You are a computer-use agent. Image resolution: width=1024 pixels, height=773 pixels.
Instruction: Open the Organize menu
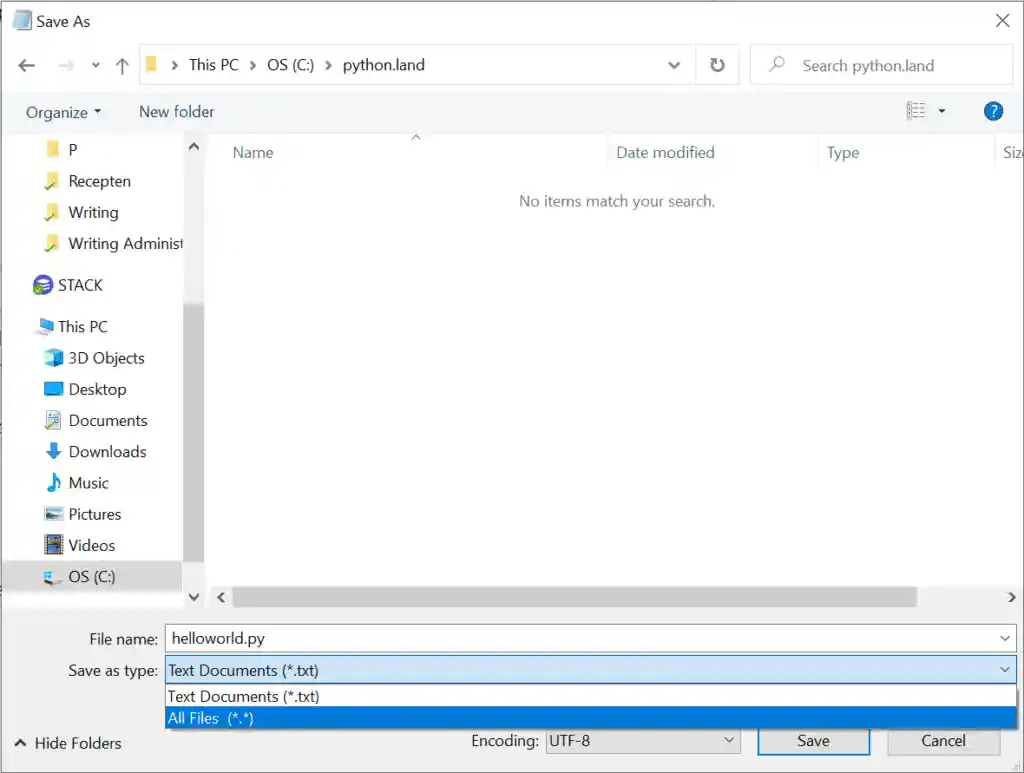pos(60,112)
